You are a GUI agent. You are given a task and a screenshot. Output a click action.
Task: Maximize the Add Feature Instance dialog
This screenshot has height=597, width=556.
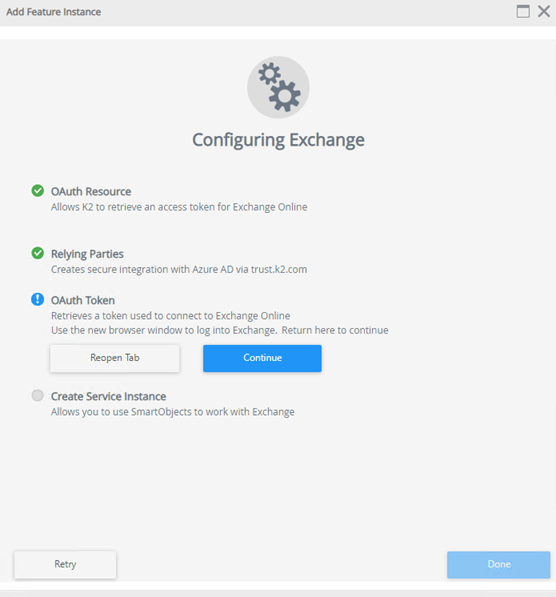pyautogui.click(x=523, y=11)
